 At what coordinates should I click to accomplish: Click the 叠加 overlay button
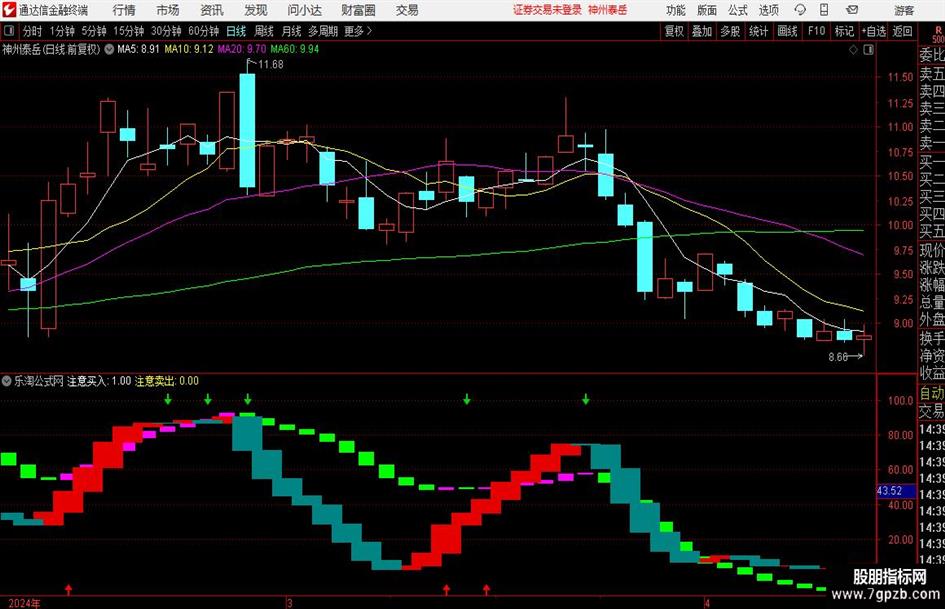coord(702,31)
